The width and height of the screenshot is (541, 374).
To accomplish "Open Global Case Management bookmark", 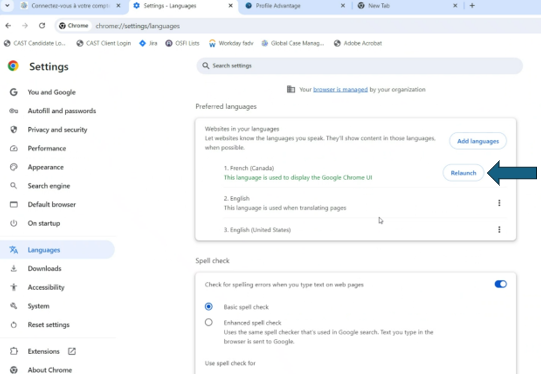I will tap(293, 43).
